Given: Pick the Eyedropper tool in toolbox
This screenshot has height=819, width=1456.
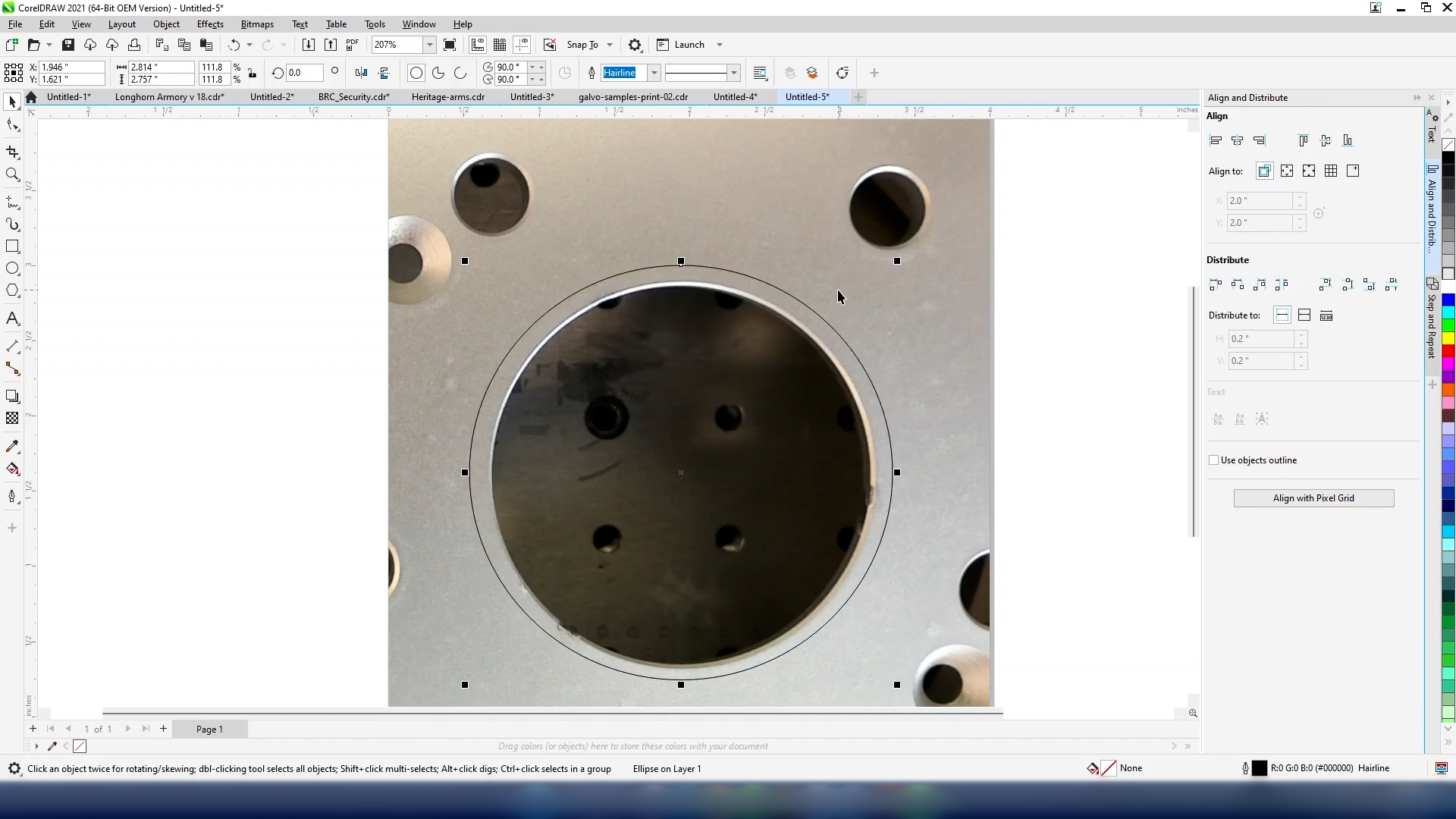Looking at the screenshot, I should 12,447.
